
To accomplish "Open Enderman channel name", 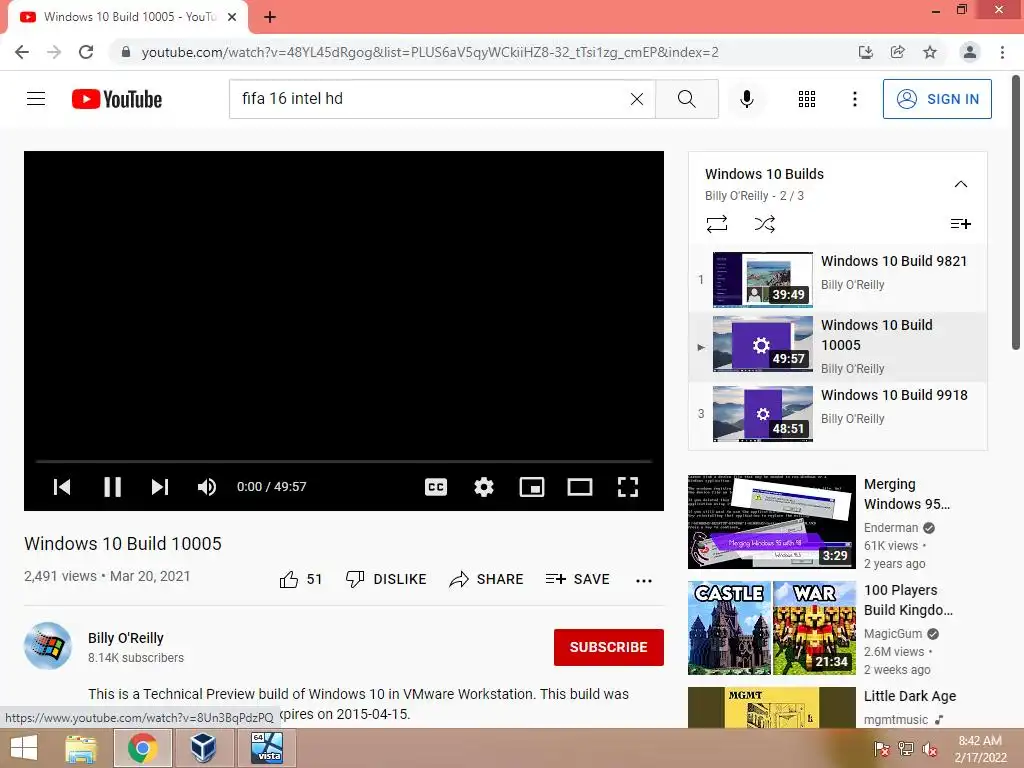I will click(891, 528).
